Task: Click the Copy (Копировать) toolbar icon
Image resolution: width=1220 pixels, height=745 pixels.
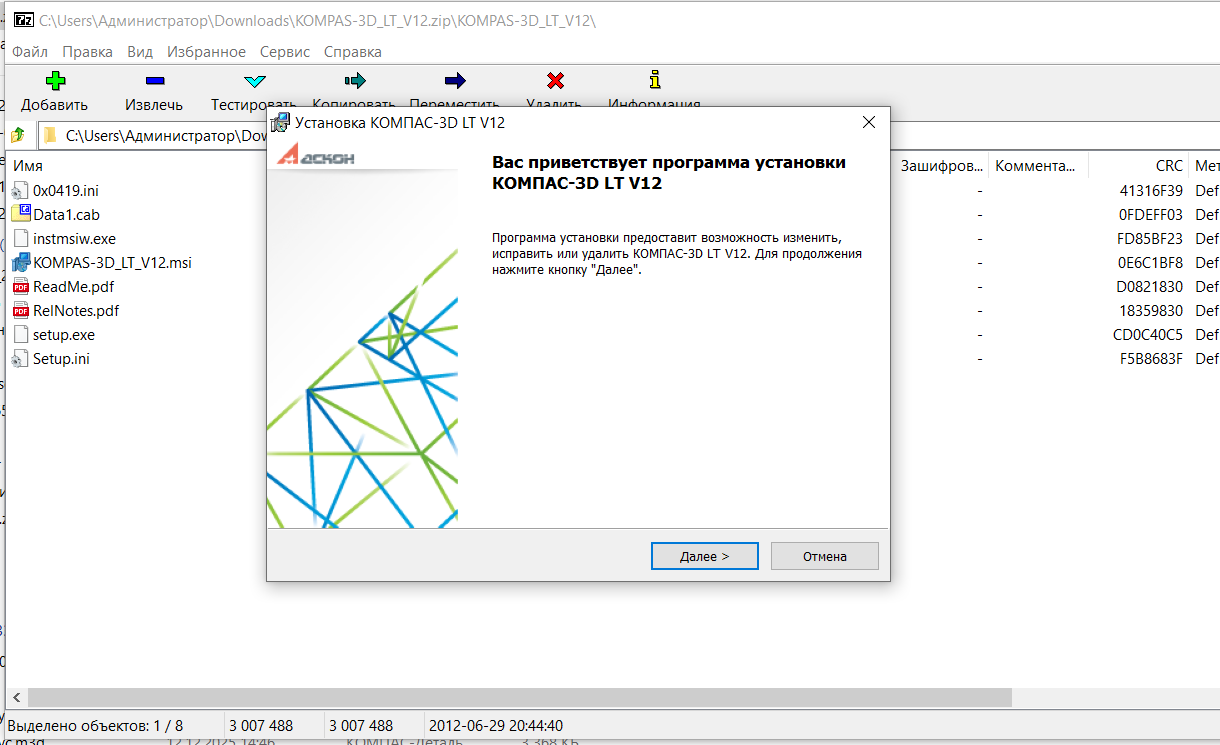Action: click(354, 81)
